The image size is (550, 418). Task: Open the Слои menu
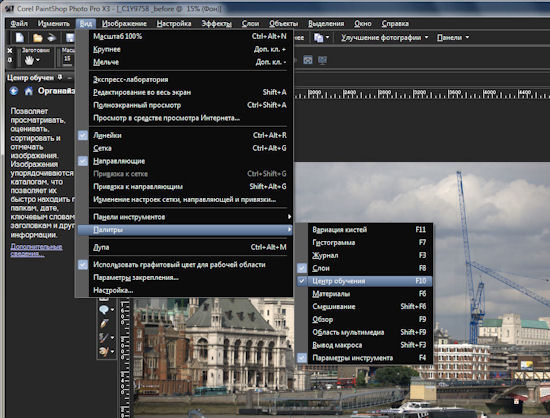click(x=250, y=23)
